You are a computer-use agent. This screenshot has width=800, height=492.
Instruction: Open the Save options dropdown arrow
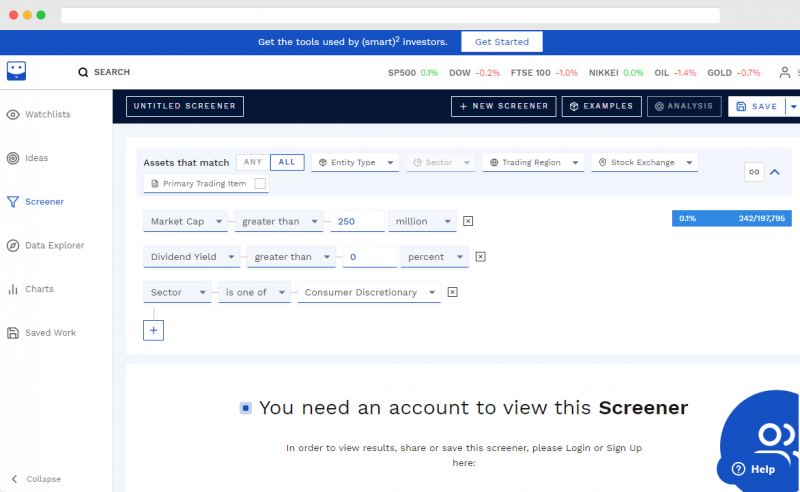(x=793, y=107)
